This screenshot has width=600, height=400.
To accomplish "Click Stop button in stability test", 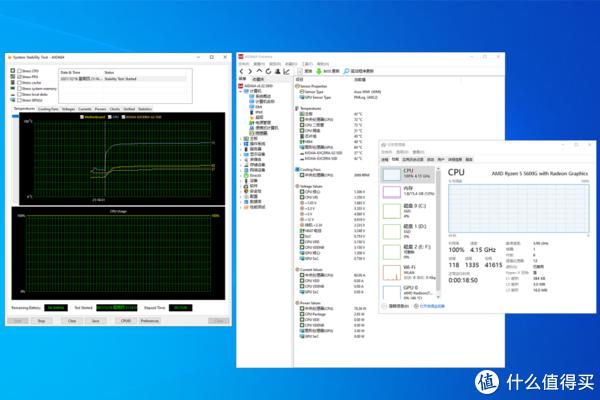I will (41, 321).
